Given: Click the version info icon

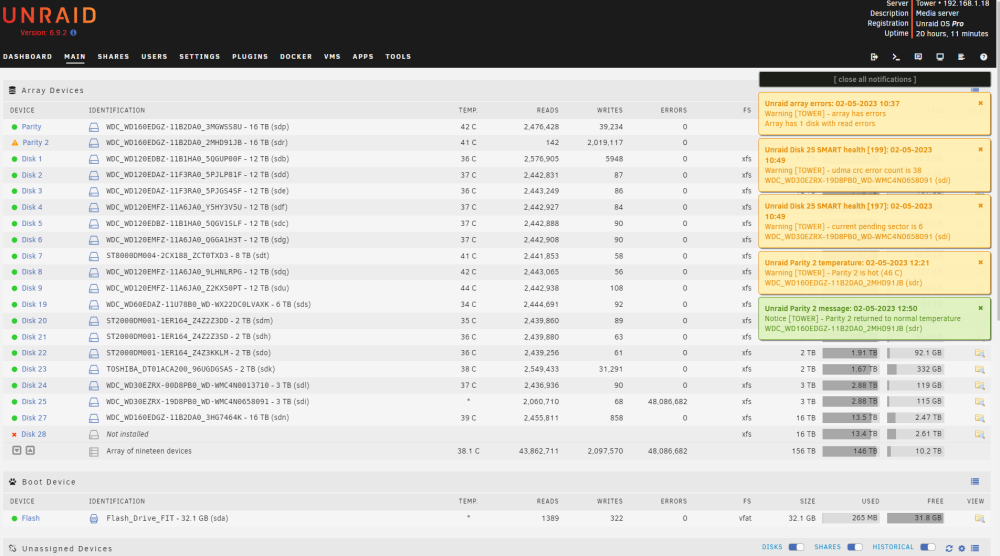Looking at the screenshot, I should (73, 33).
